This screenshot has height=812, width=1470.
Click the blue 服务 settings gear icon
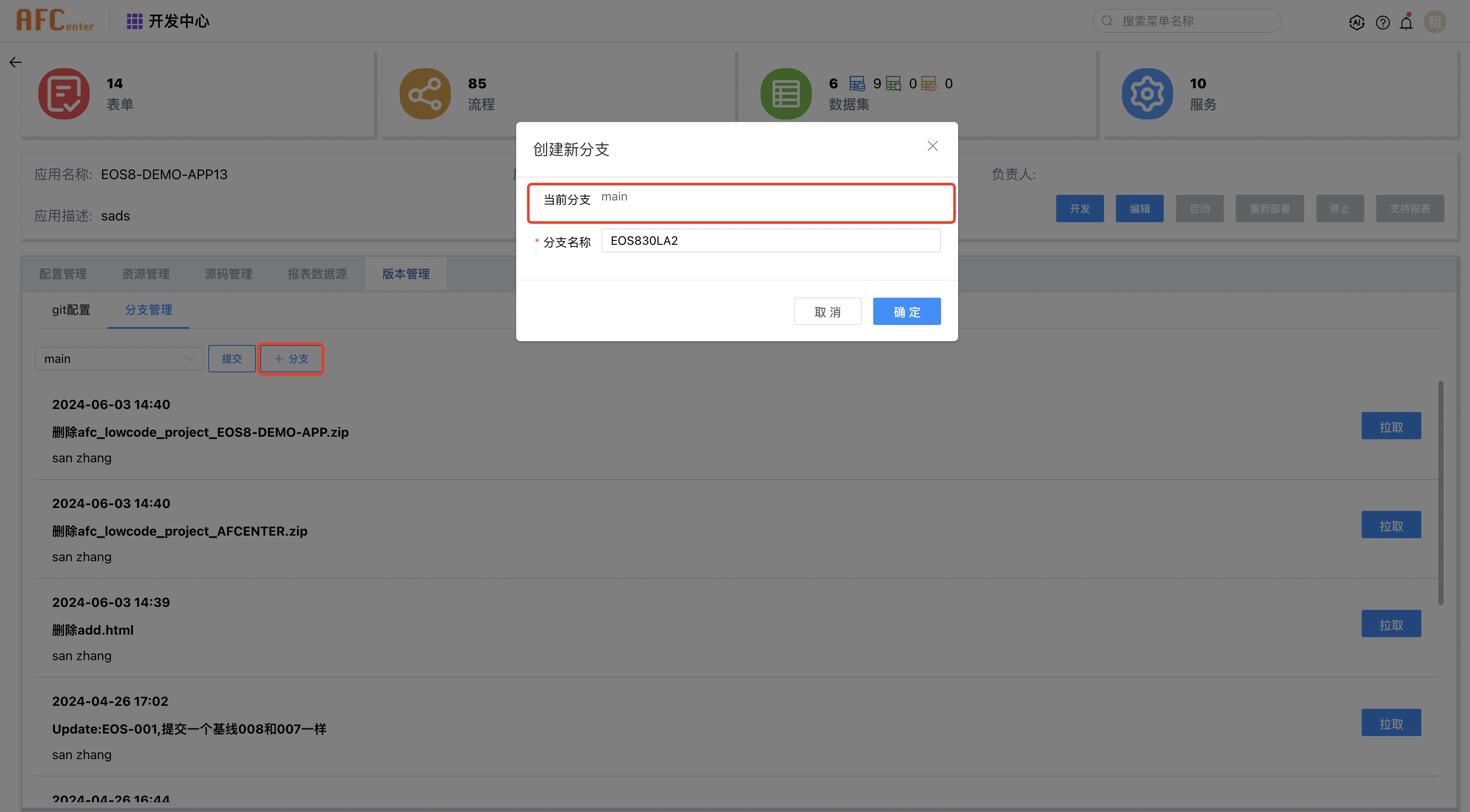[1148, 93]
